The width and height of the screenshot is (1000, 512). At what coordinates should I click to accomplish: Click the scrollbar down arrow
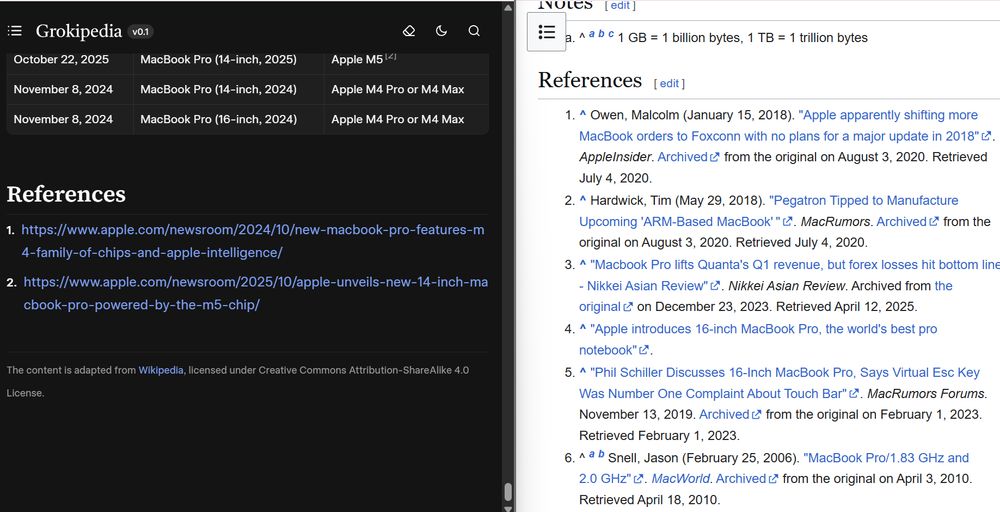point(508,508)
